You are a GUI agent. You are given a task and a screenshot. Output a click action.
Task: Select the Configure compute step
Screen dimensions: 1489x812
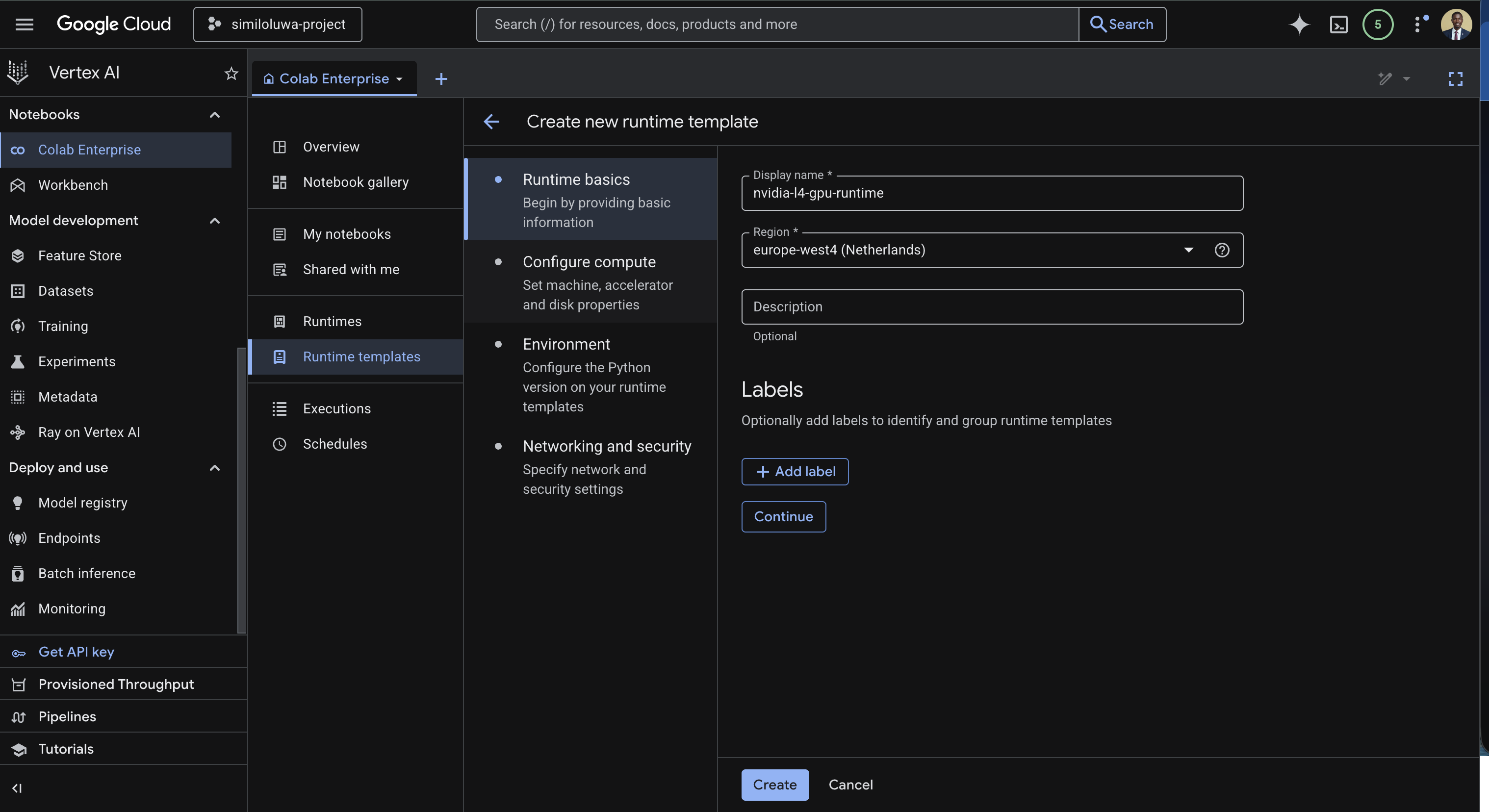tap(589, 261)
